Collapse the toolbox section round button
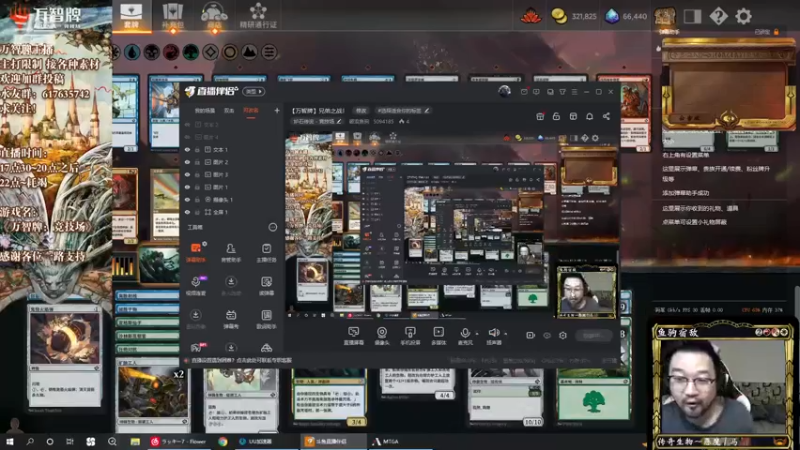 tap(272, 227)
